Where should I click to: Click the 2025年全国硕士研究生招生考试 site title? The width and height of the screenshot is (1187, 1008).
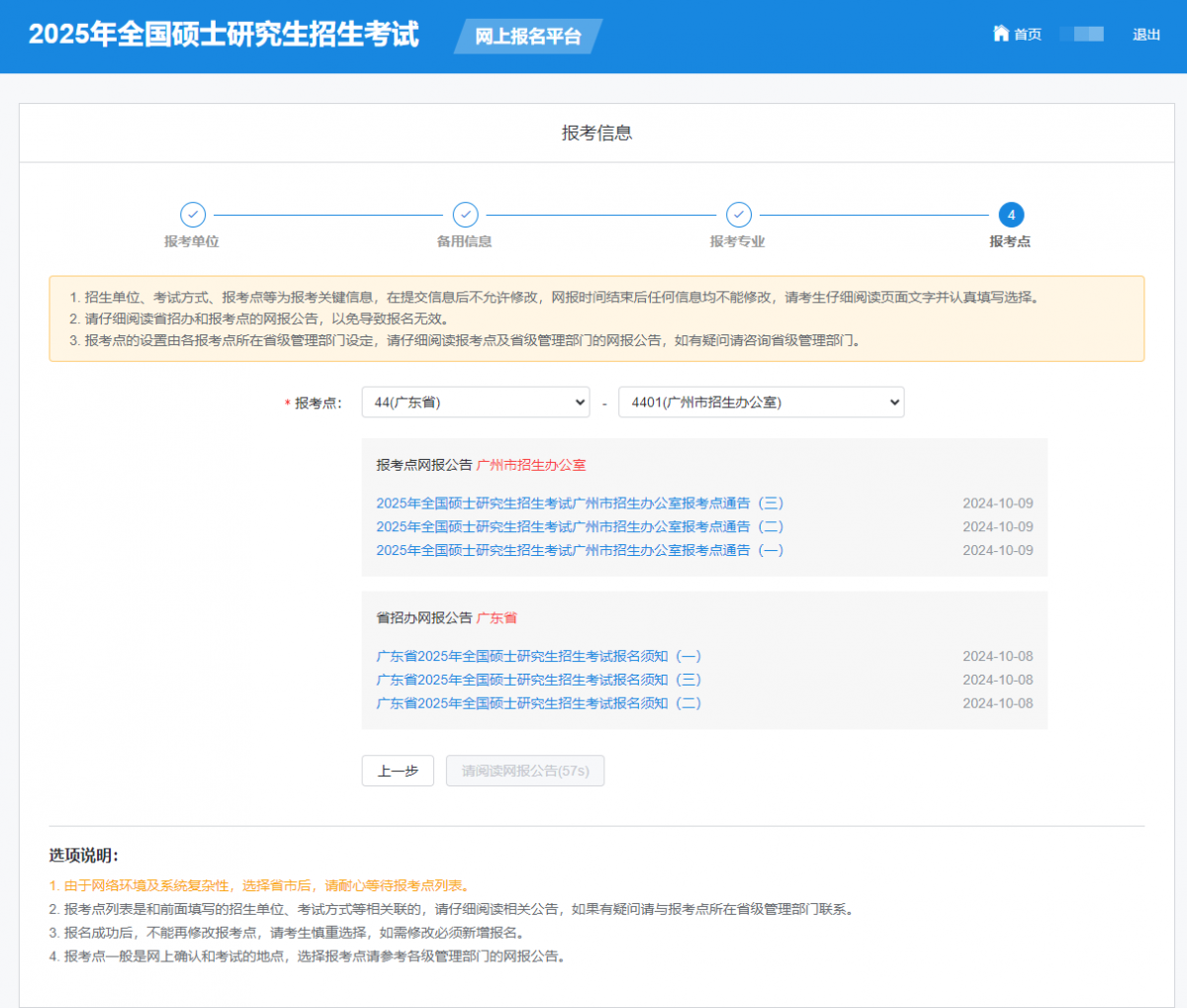(224, 35)
